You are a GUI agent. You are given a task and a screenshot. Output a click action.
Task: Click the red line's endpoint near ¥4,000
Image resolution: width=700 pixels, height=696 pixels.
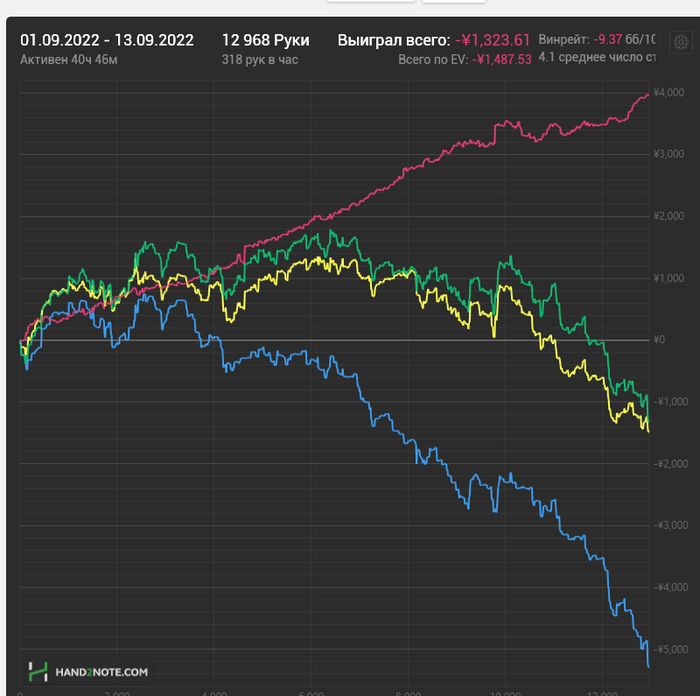pyautogui.click(x=648, y=95)
